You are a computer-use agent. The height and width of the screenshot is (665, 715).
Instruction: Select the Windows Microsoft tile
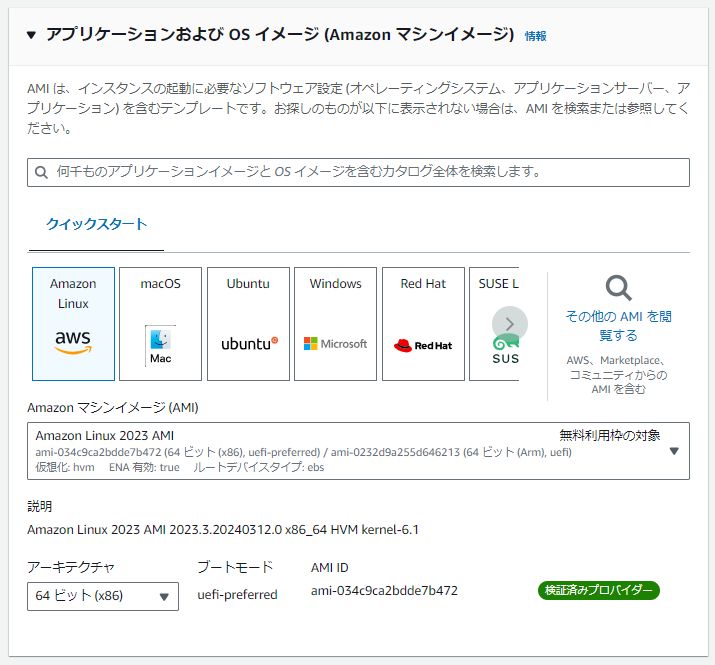pyautogui.click(x=336, y=324)
